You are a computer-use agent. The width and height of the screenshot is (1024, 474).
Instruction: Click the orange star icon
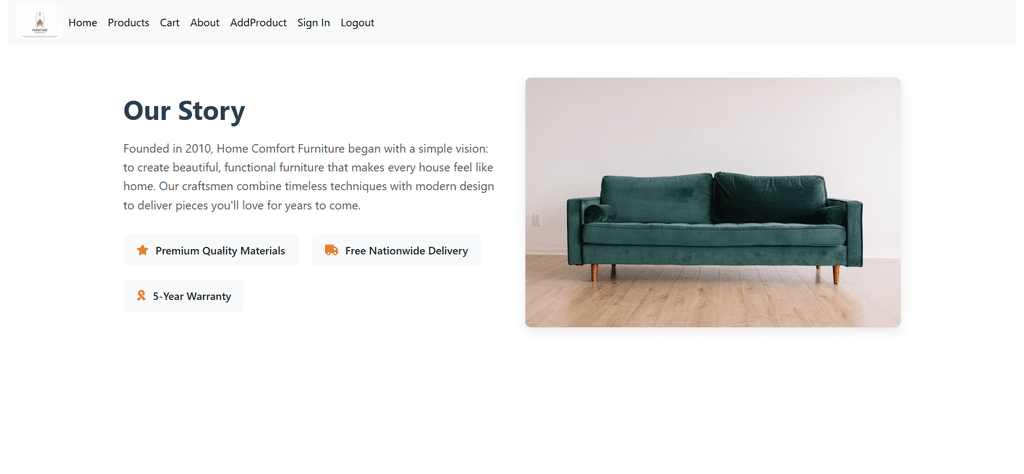pyautogui.click(x=142, y=250)
